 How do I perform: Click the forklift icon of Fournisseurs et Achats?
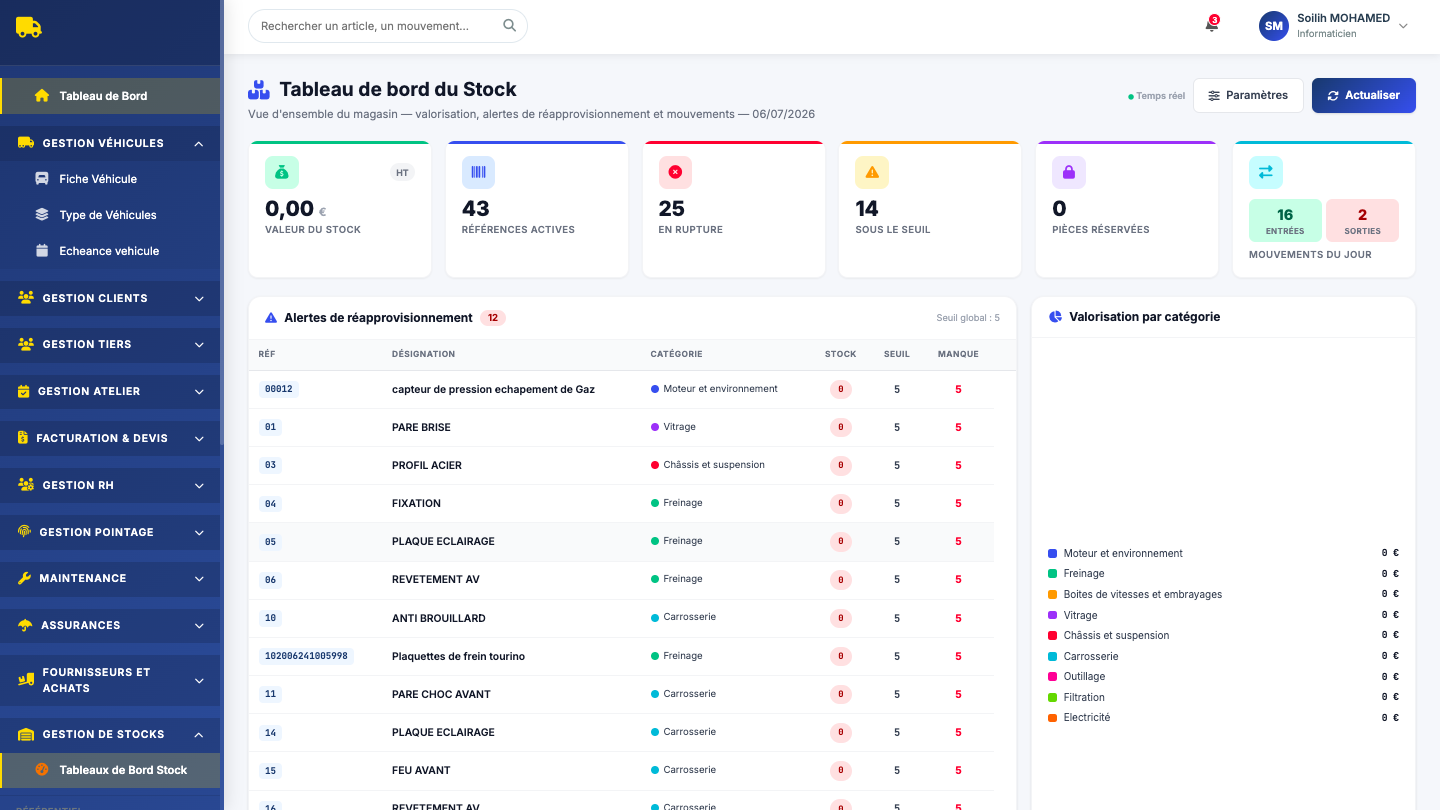point(26,680)
